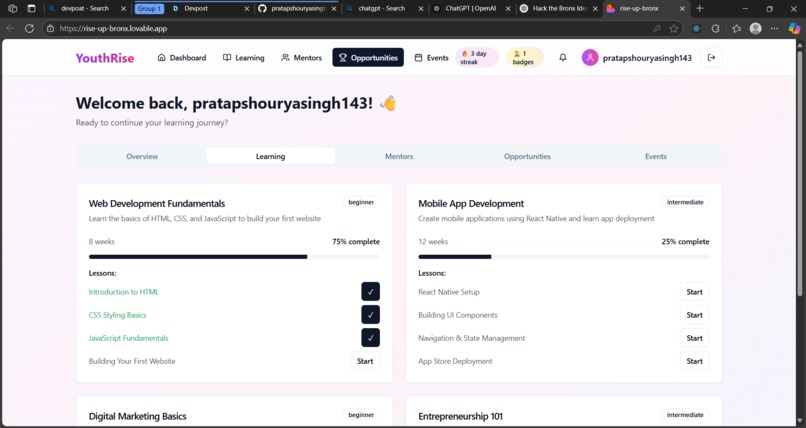This screenshot has width=806, height=428.
Task: Toggle JavaScript Fundamentals checkmark
Action: (371, 338)
